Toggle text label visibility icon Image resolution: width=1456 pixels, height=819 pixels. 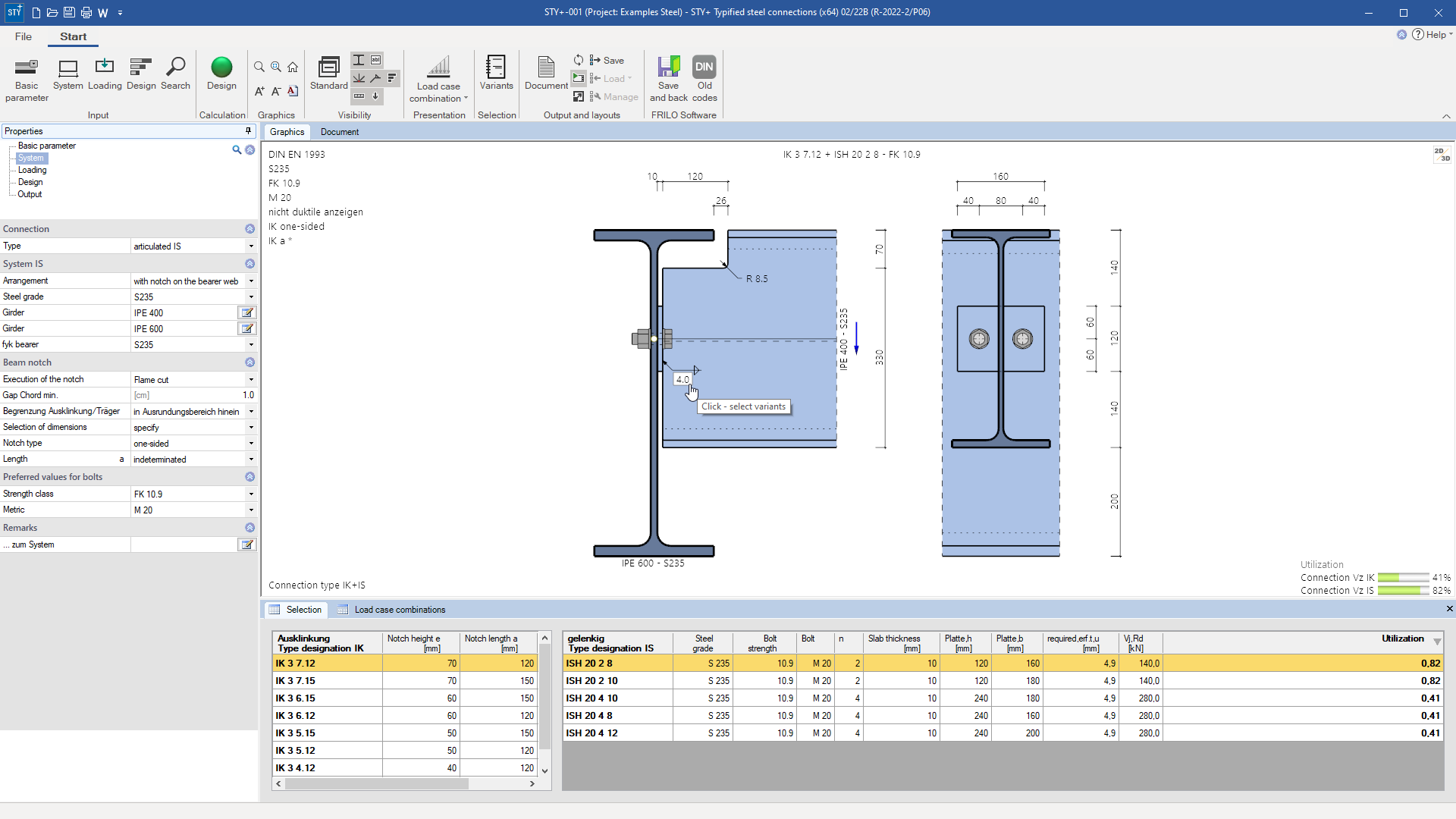point(376,60)
